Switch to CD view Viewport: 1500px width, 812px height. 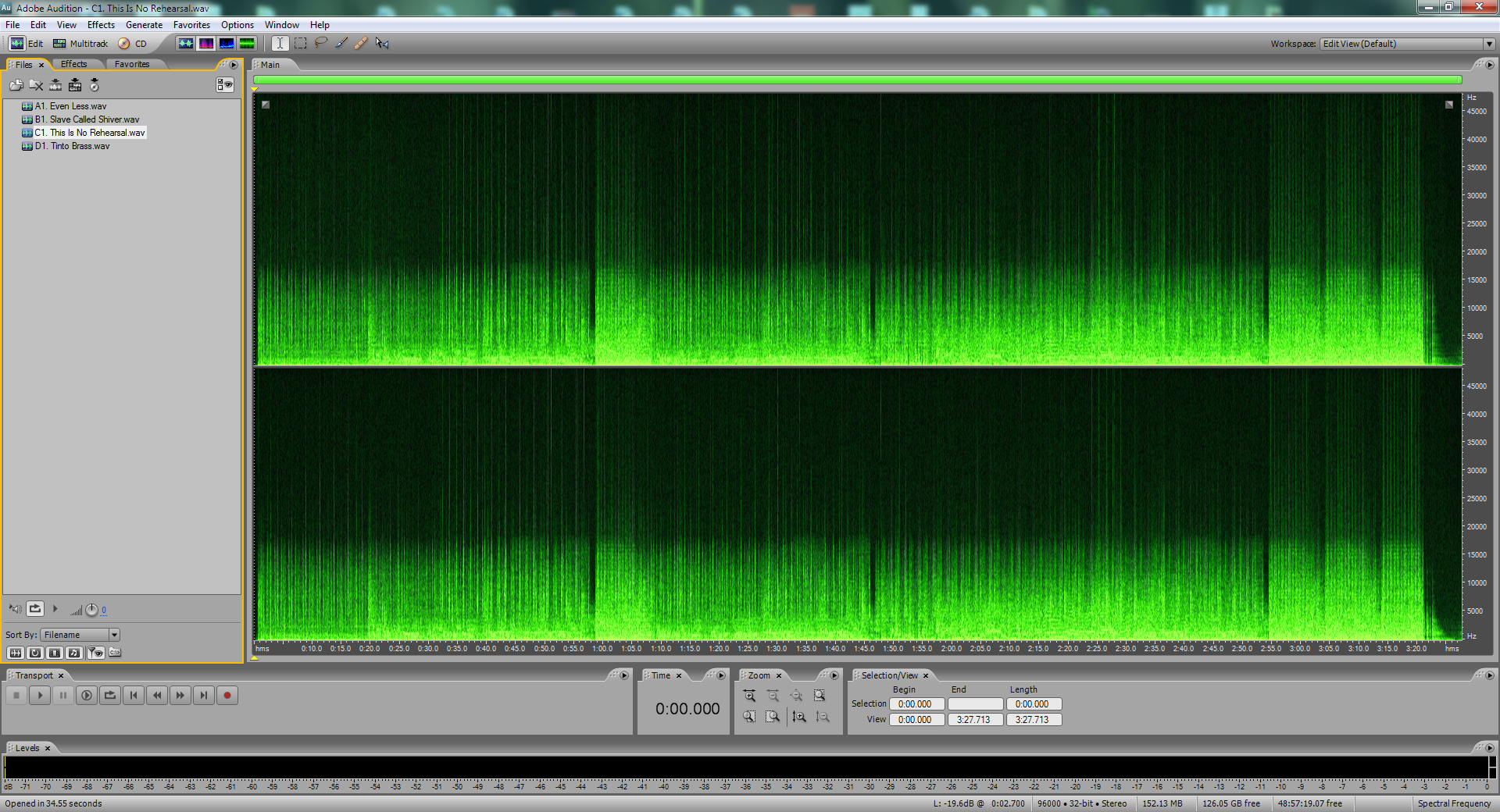[x=133, y=44]
